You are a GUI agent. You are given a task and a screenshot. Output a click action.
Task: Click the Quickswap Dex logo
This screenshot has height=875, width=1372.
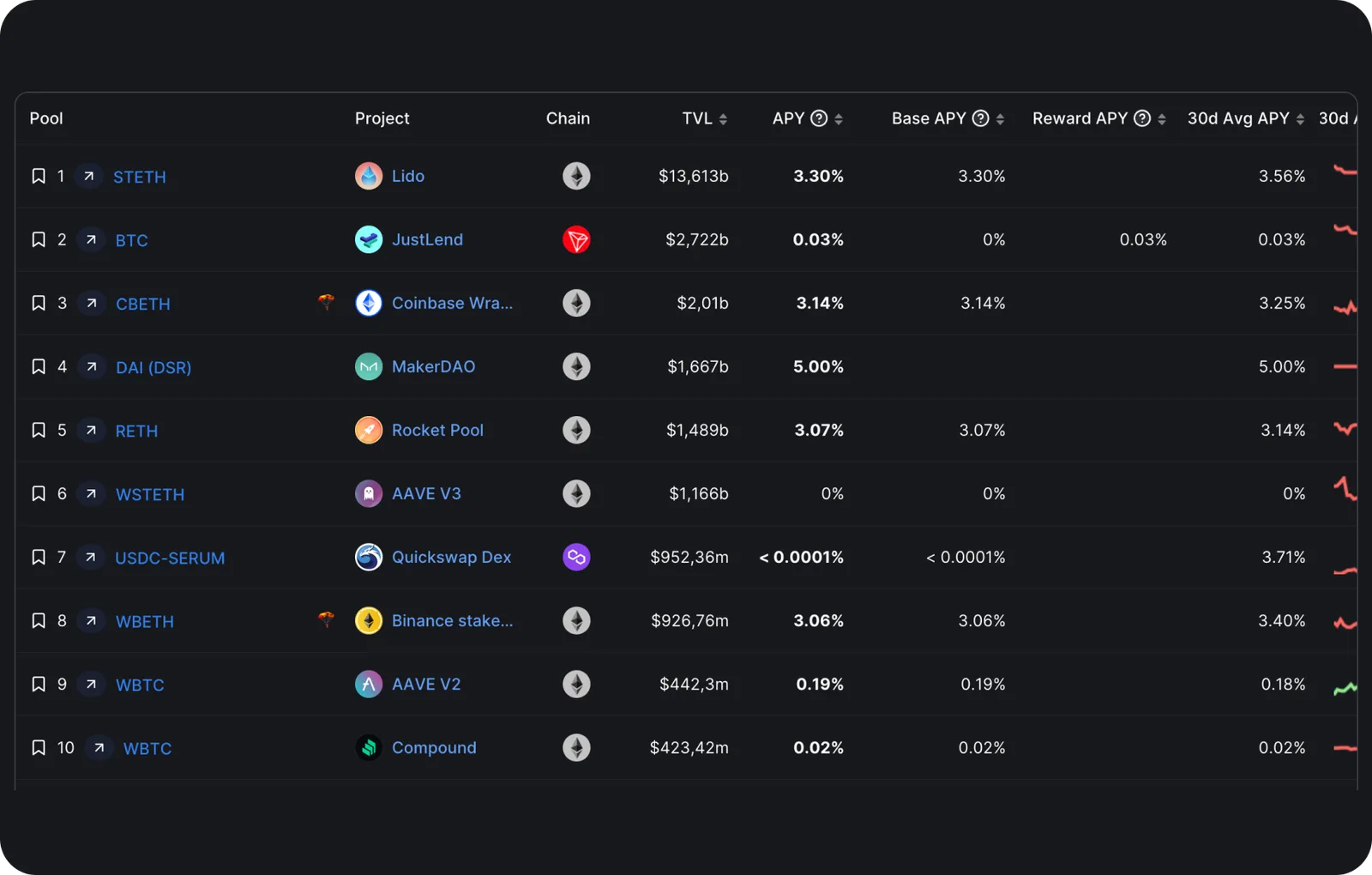click(369, 557)
